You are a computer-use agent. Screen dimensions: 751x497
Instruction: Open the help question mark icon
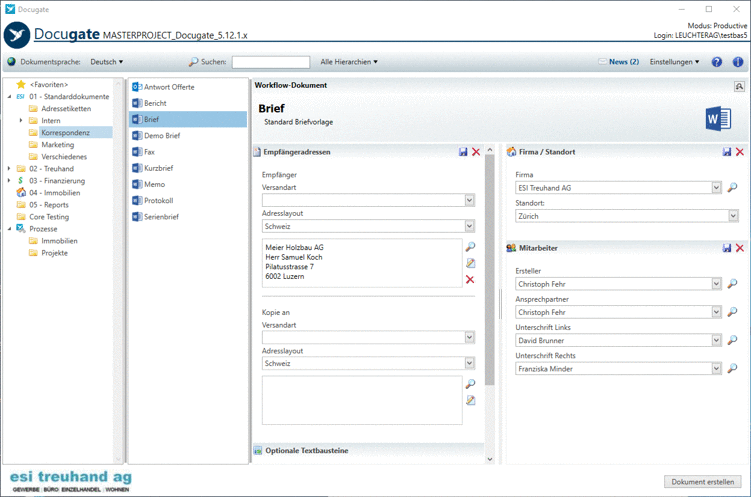click(x=717, y=62)
